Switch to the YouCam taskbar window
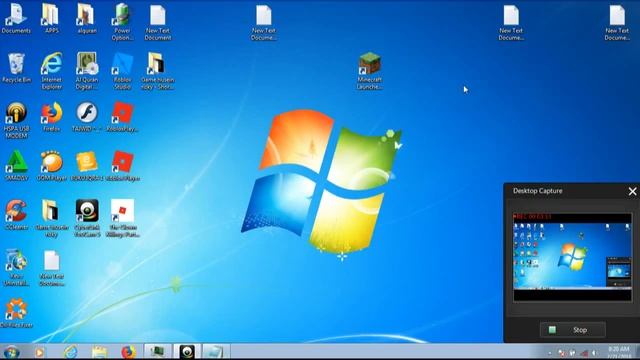640x360 pixels. click(x=187, y=352)
